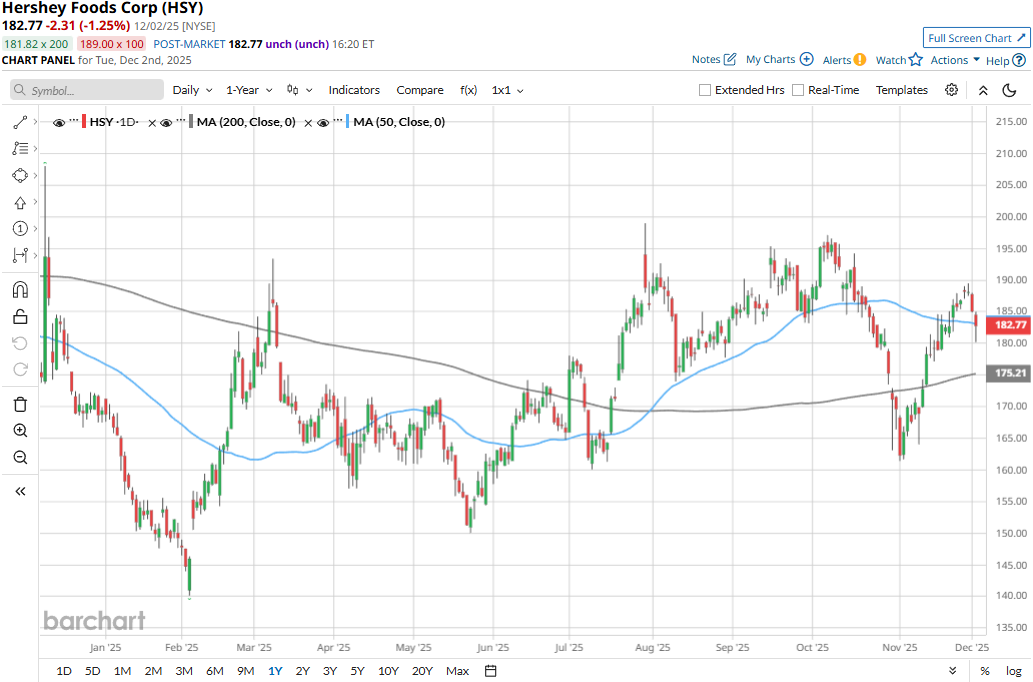Expand the Actions dropdown menu
1033x682 pixels.
[x=955, y=60]
